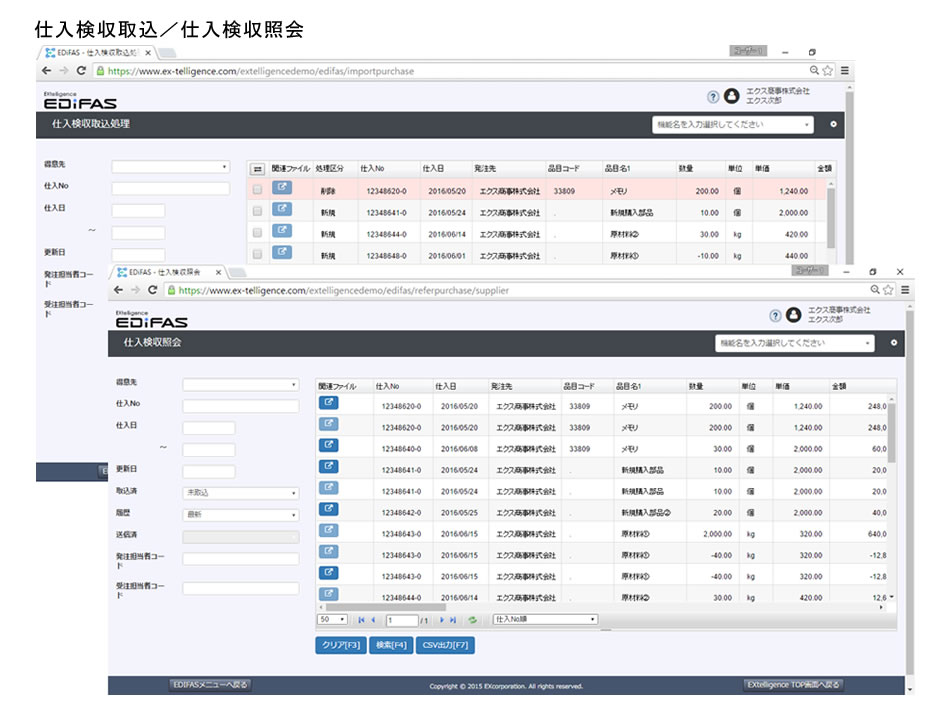Open related file for 削除 row 12348620-0 in 仕入検収取込処理
This screenshot has width=945, height=710.
(282, 187)
